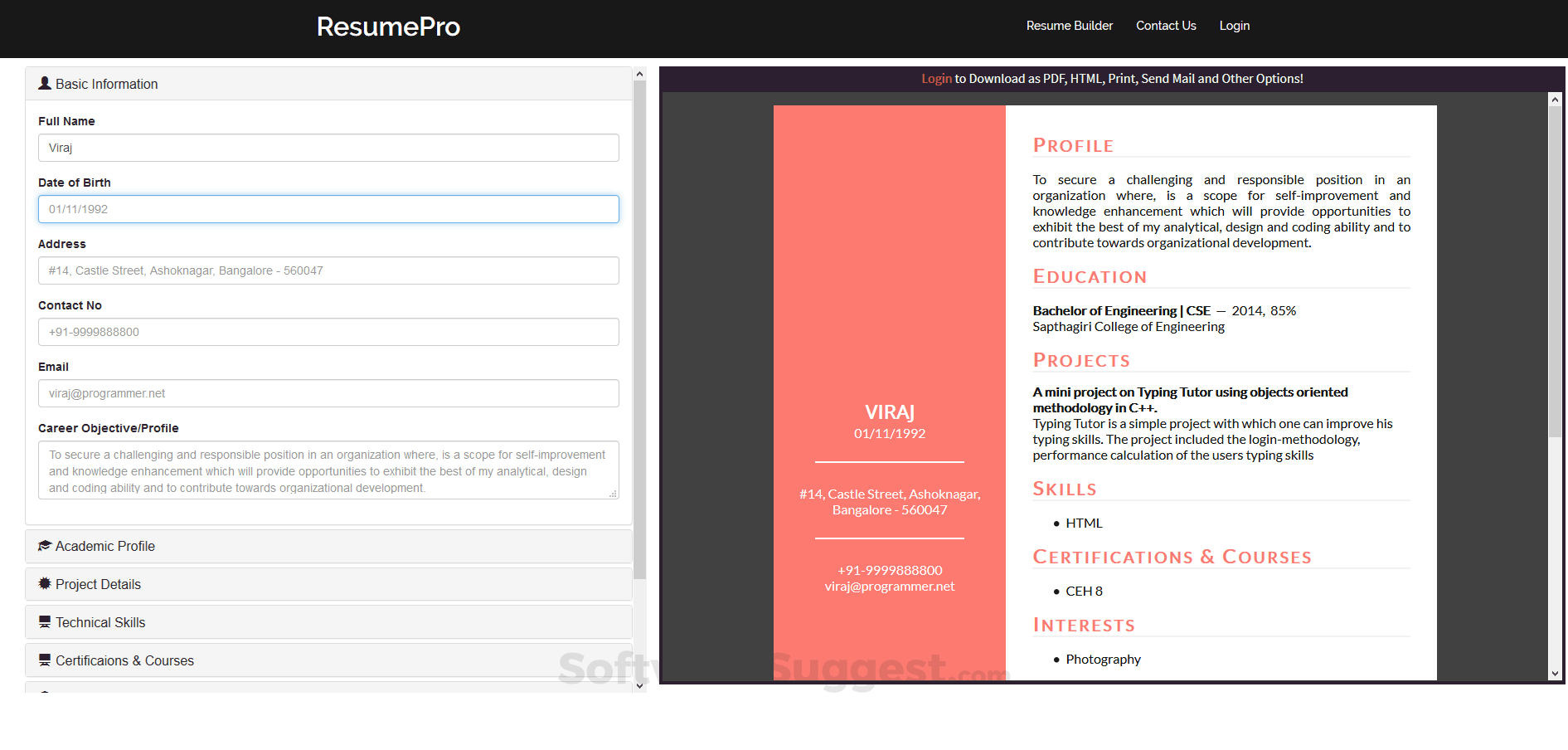
Task: Click the Certificaions & Courses monitor icon
Action: click(x=45, y=660)
